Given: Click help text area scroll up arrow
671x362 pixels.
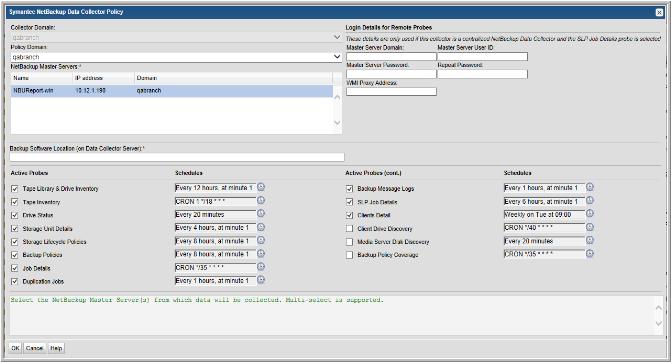Looking at the screenshot, I should [659, 308].
